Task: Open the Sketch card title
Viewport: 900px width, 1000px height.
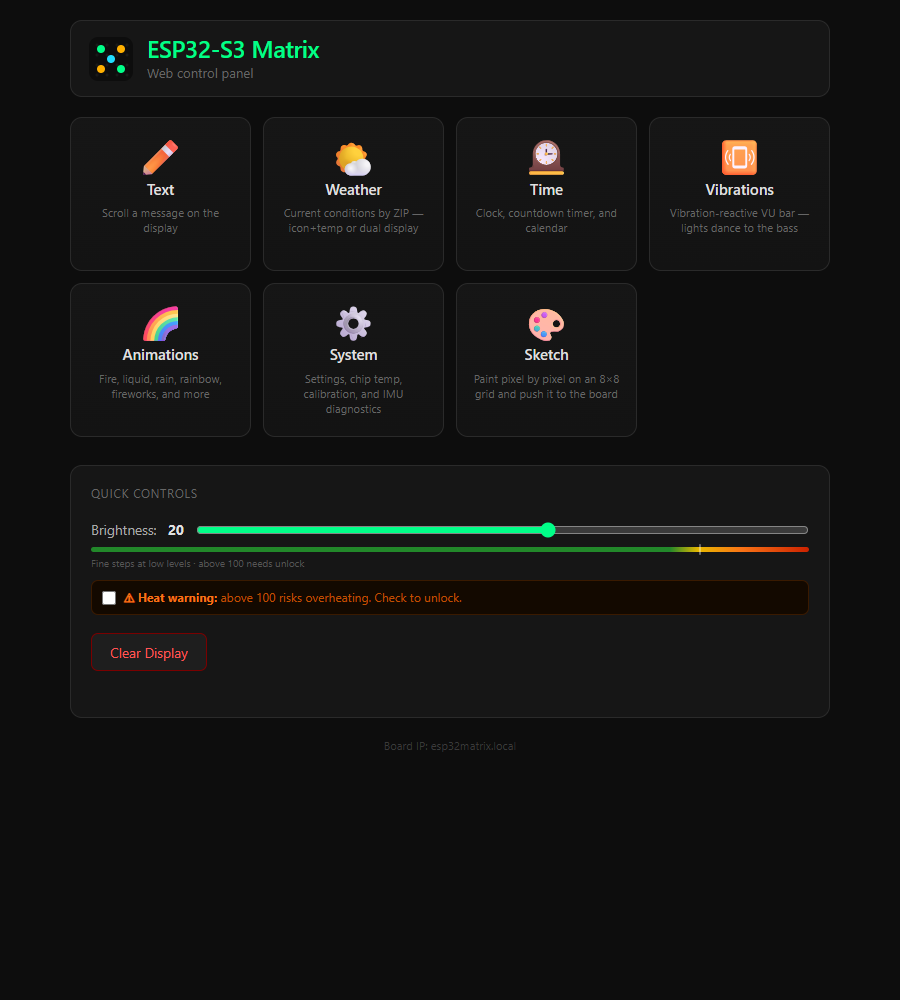Action: (x=547, y=355)
